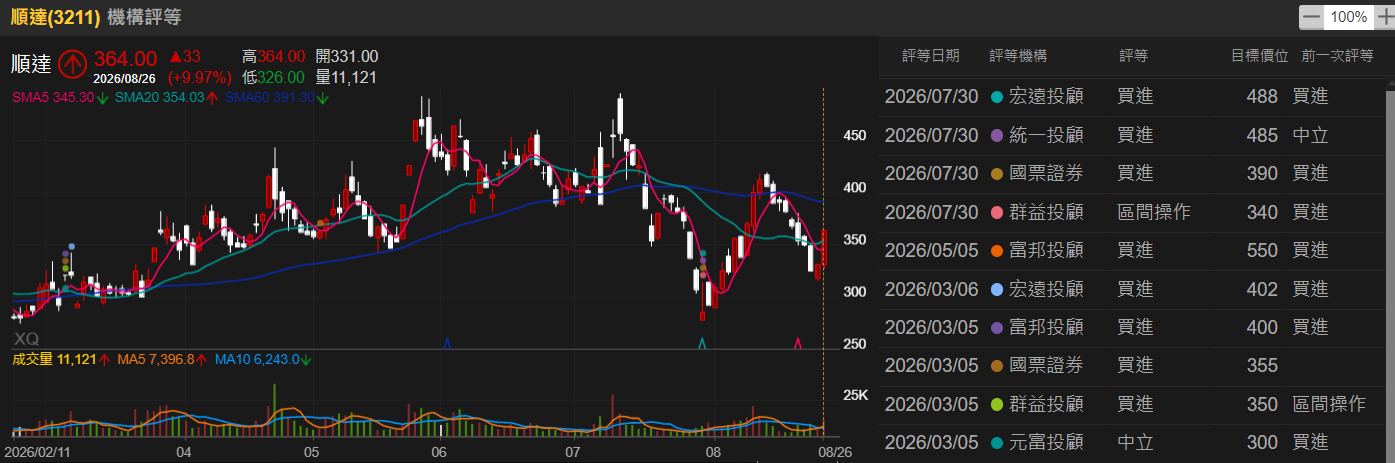Viewport: 1395px width, 463px height.
Task: Click the blue arrow marker below June candles
Action: pos(446,343)
